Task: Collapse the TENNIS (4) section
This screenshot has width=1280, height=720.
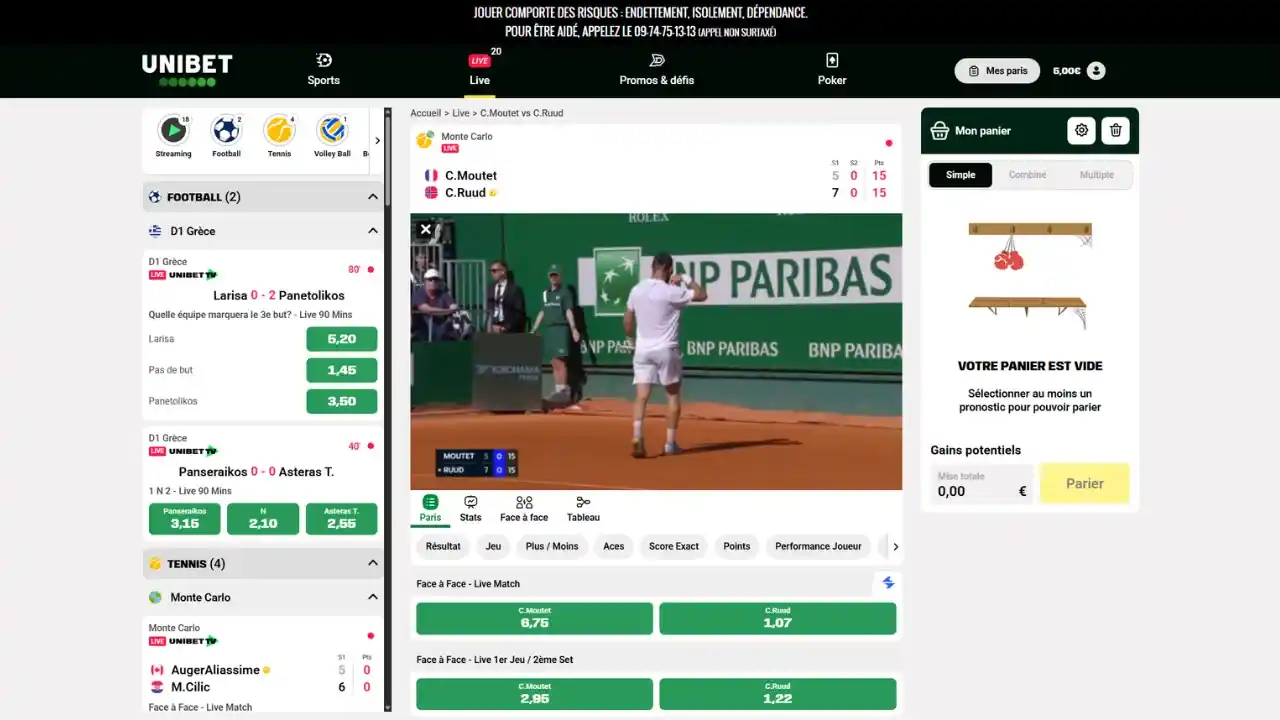Action: click(x=373, y=563)
